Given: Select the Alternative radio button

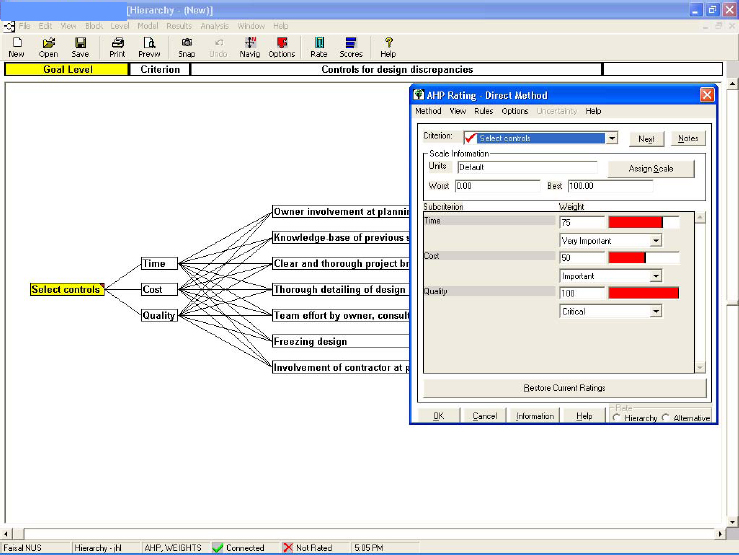Looking at the screenshot, I should (x=665, y=417).
